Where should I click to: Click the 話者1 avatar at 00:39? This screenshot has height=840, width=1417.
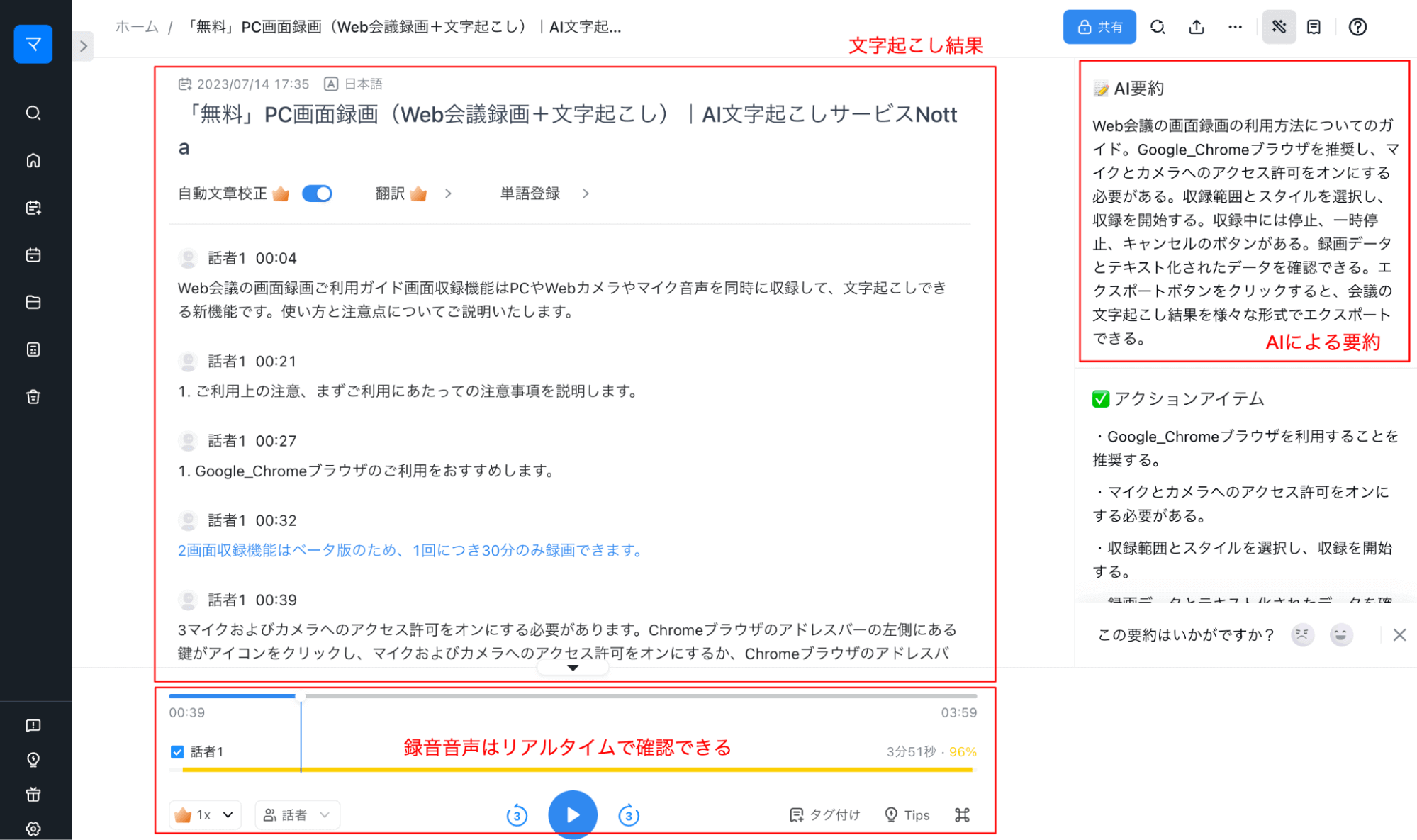188,600
